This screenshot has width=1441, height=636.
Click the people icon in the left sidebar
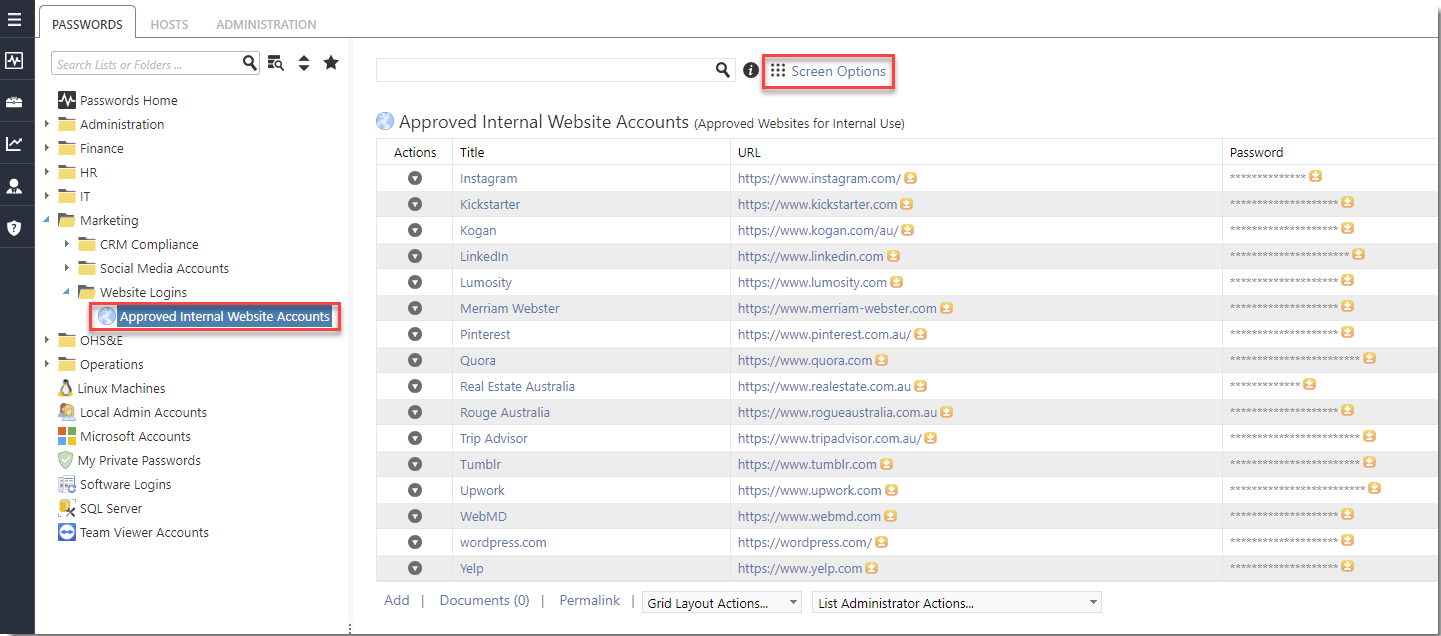click(15, 185)
